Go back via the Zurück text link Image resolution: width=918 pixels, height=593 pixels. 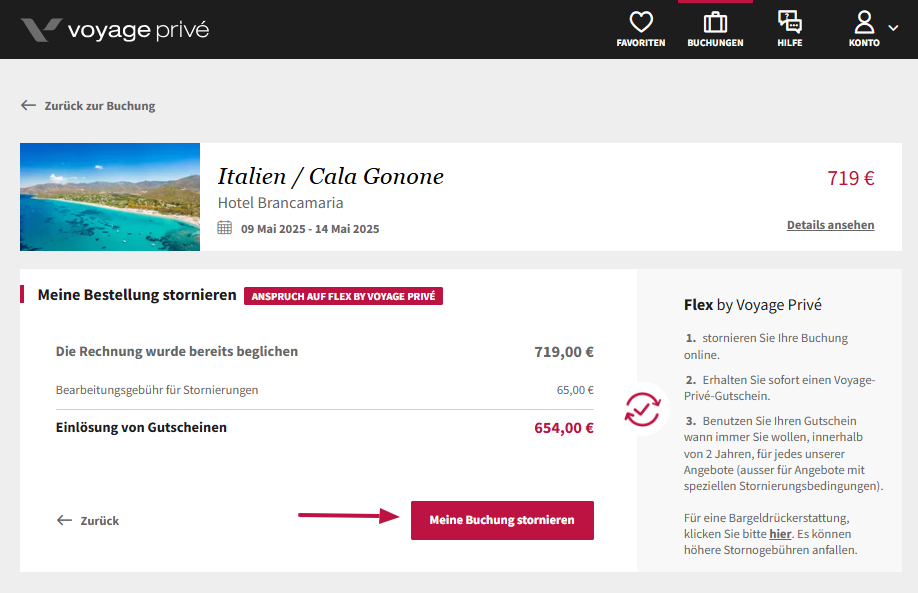click(100, 520)
